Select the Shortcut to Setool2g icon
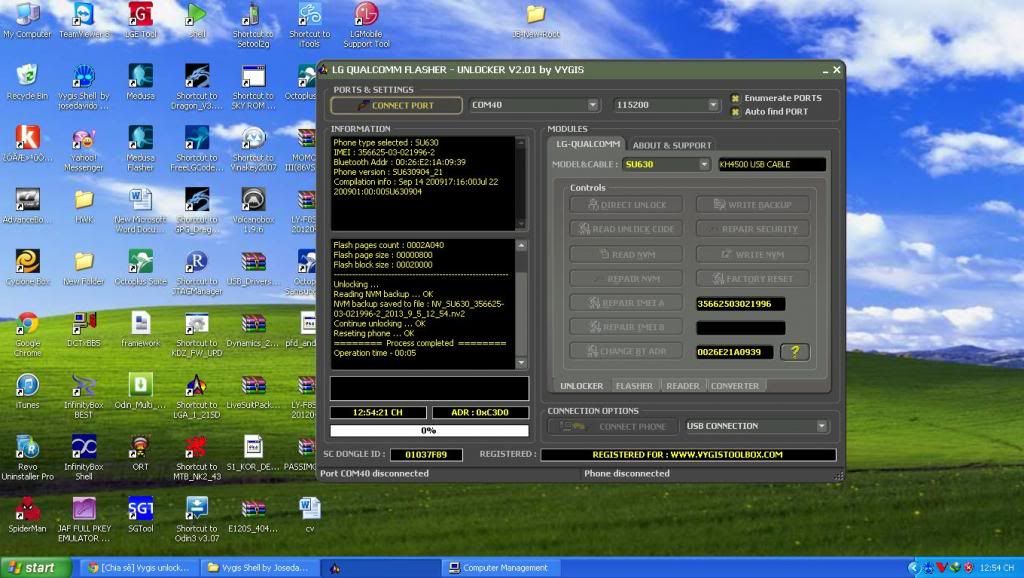 tap(253, 25)
